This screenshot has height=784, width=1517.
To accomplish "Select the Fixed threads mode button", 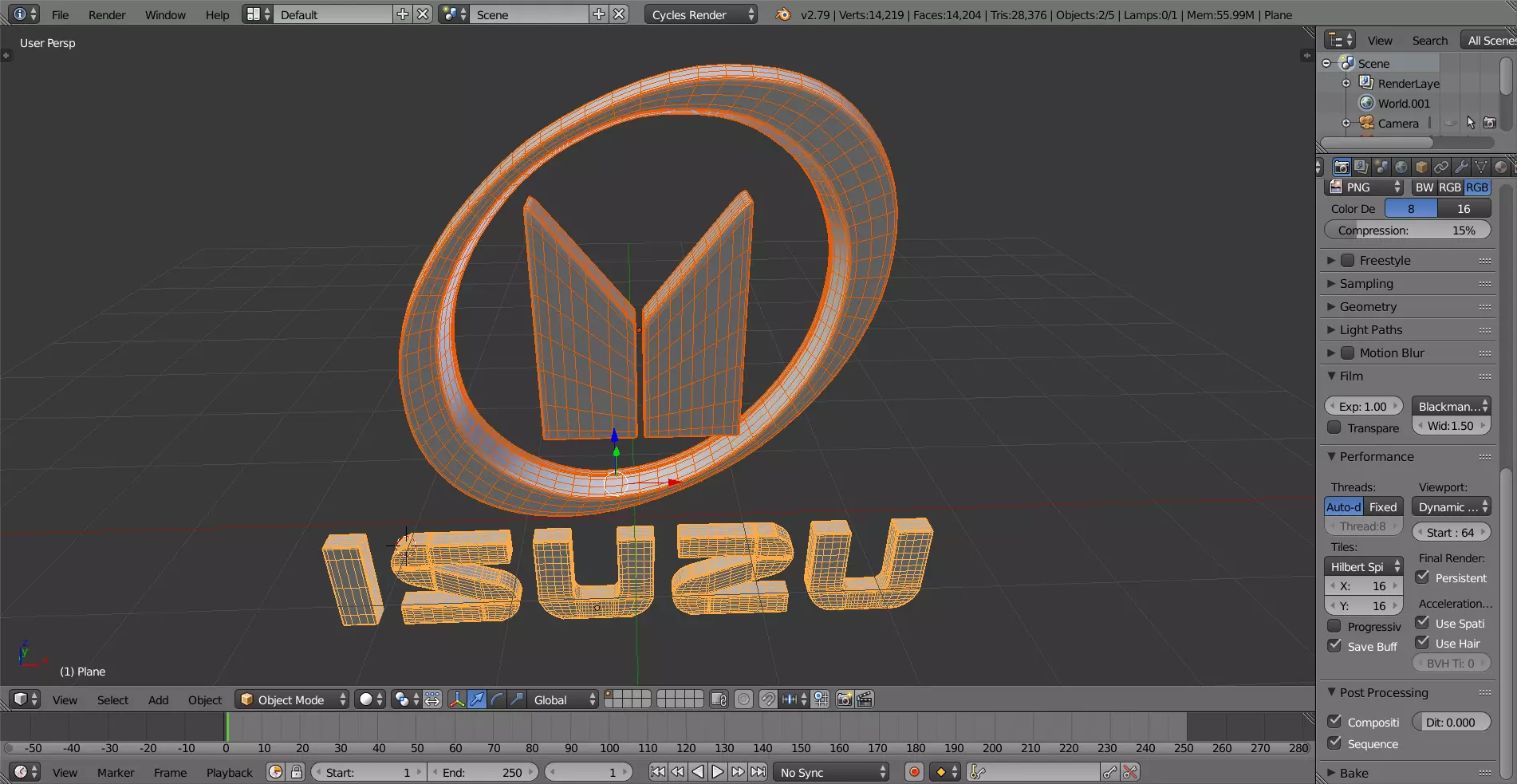I will coord(1383,506).
